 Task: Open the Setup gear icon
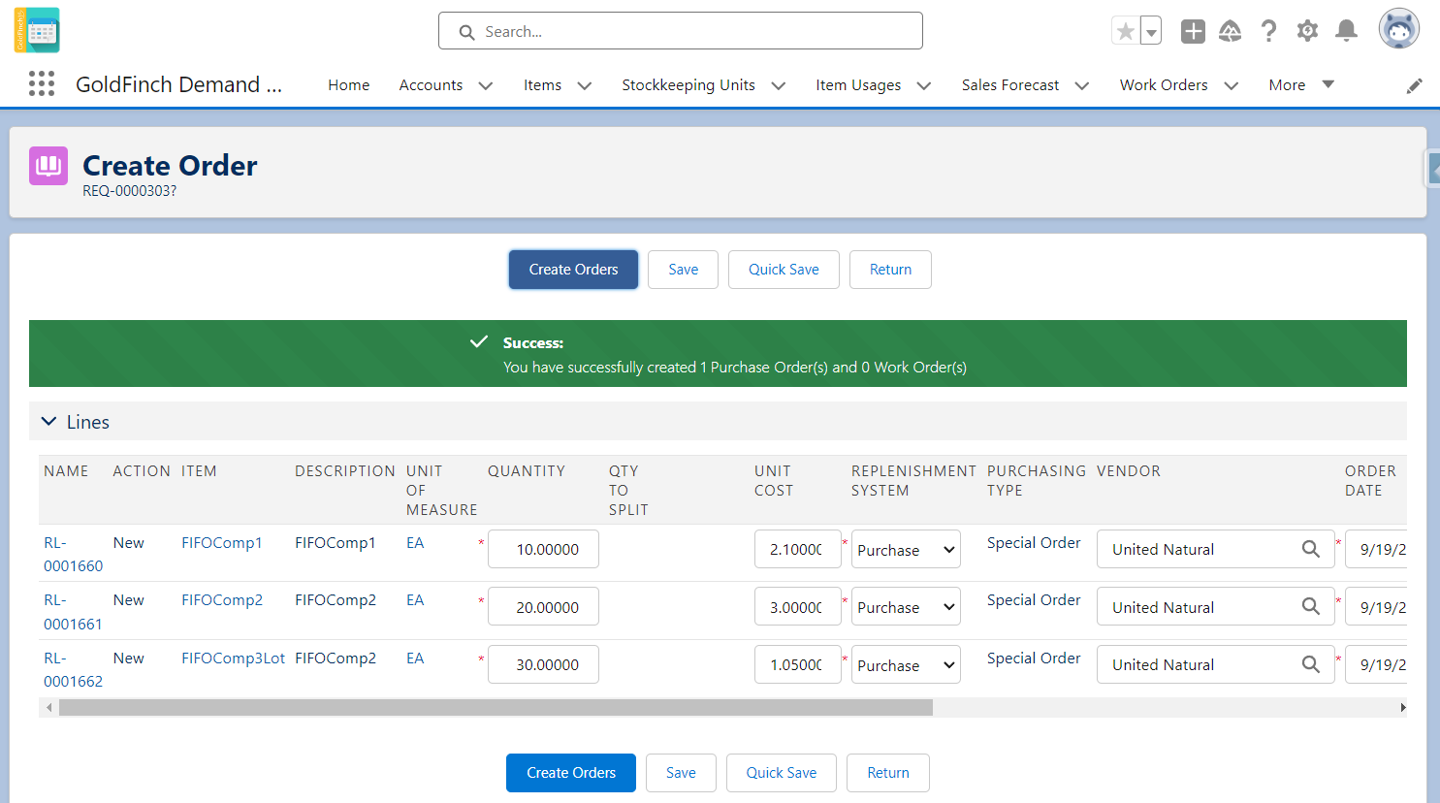1307,31
